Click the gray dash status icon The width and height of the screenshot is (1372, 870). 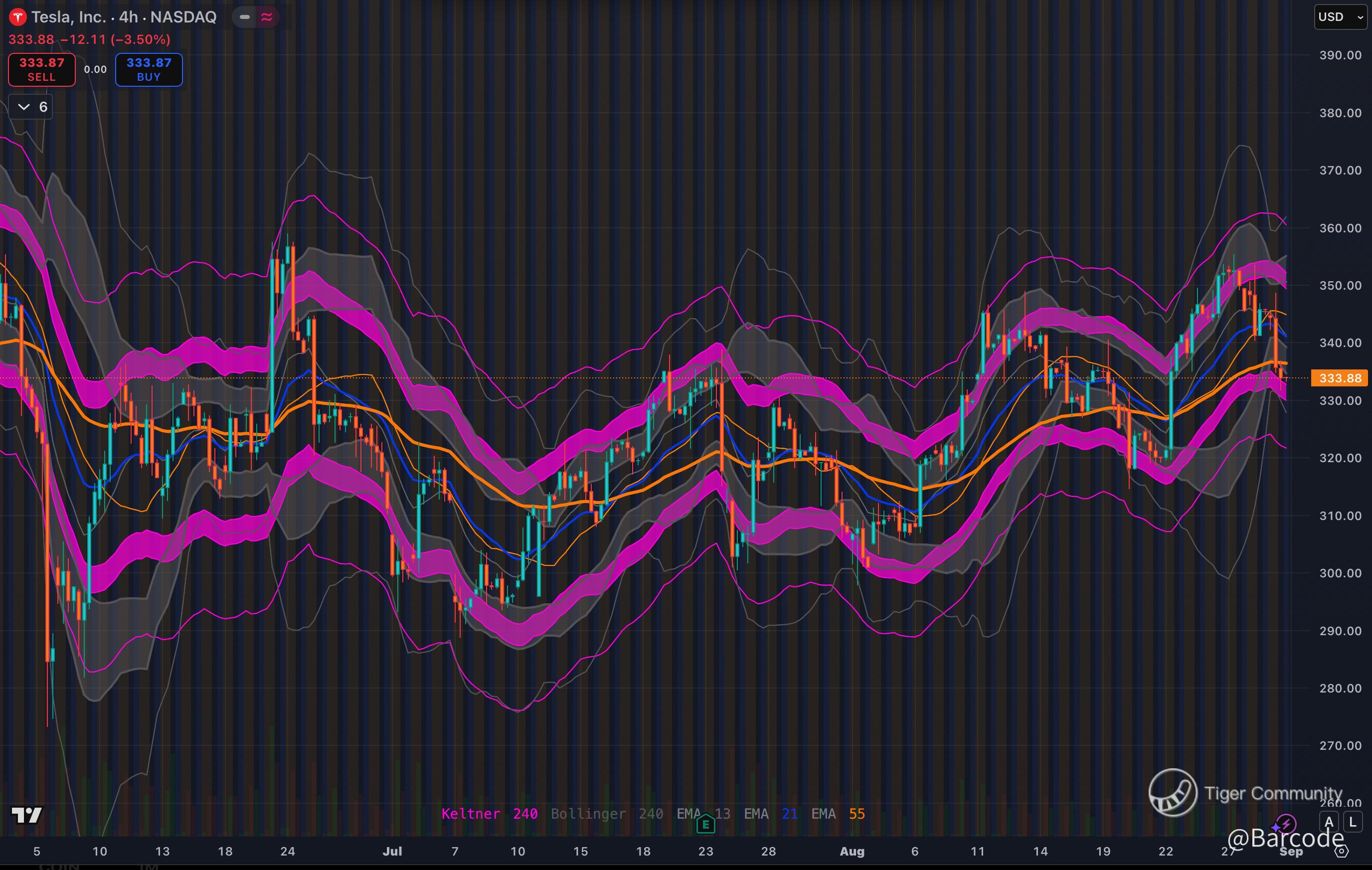[x=244, y=17]
